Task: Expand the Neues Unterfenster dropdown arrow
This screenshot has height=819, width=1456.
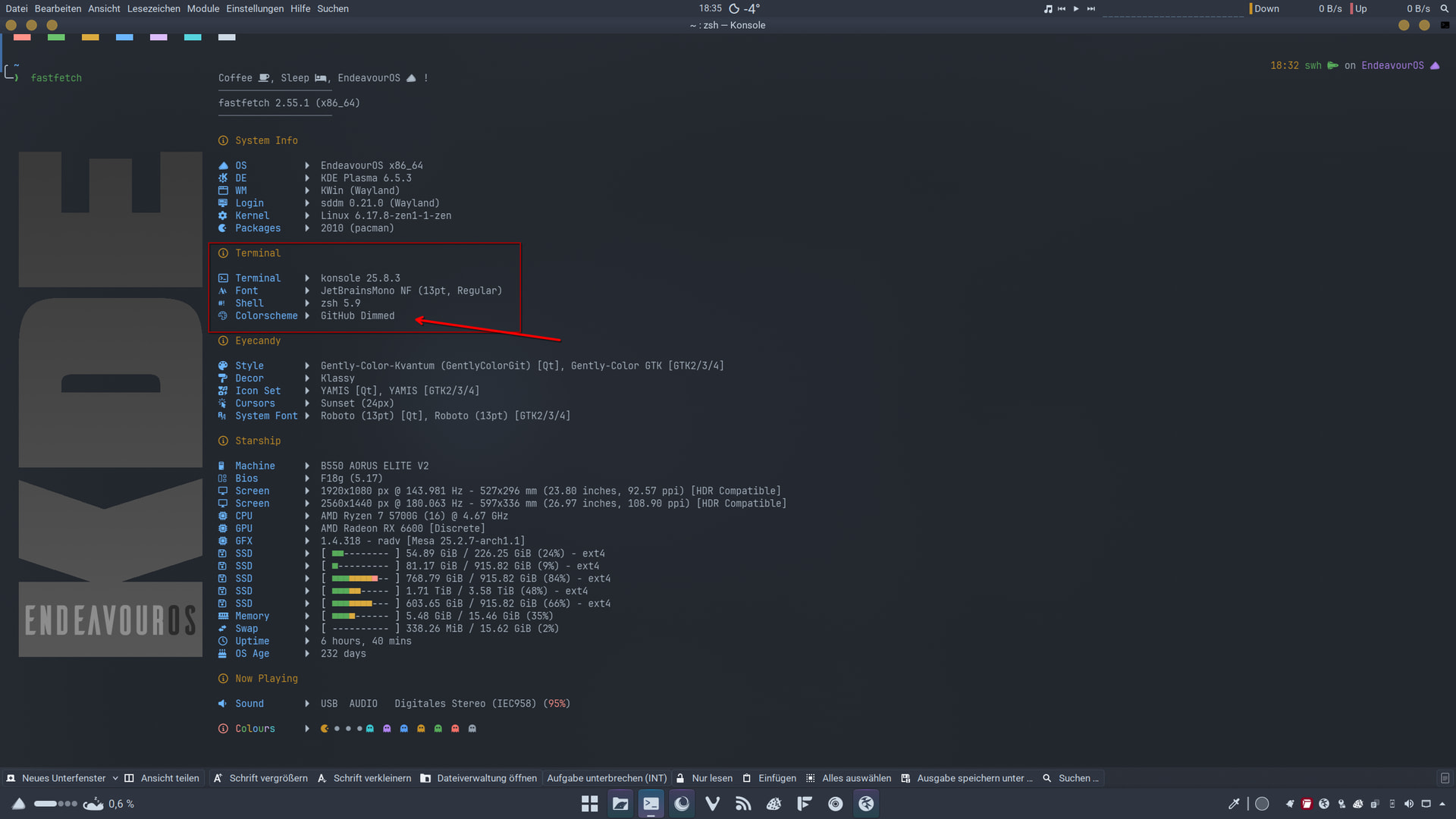Action: pyautogui.click(x=115, y=778)
